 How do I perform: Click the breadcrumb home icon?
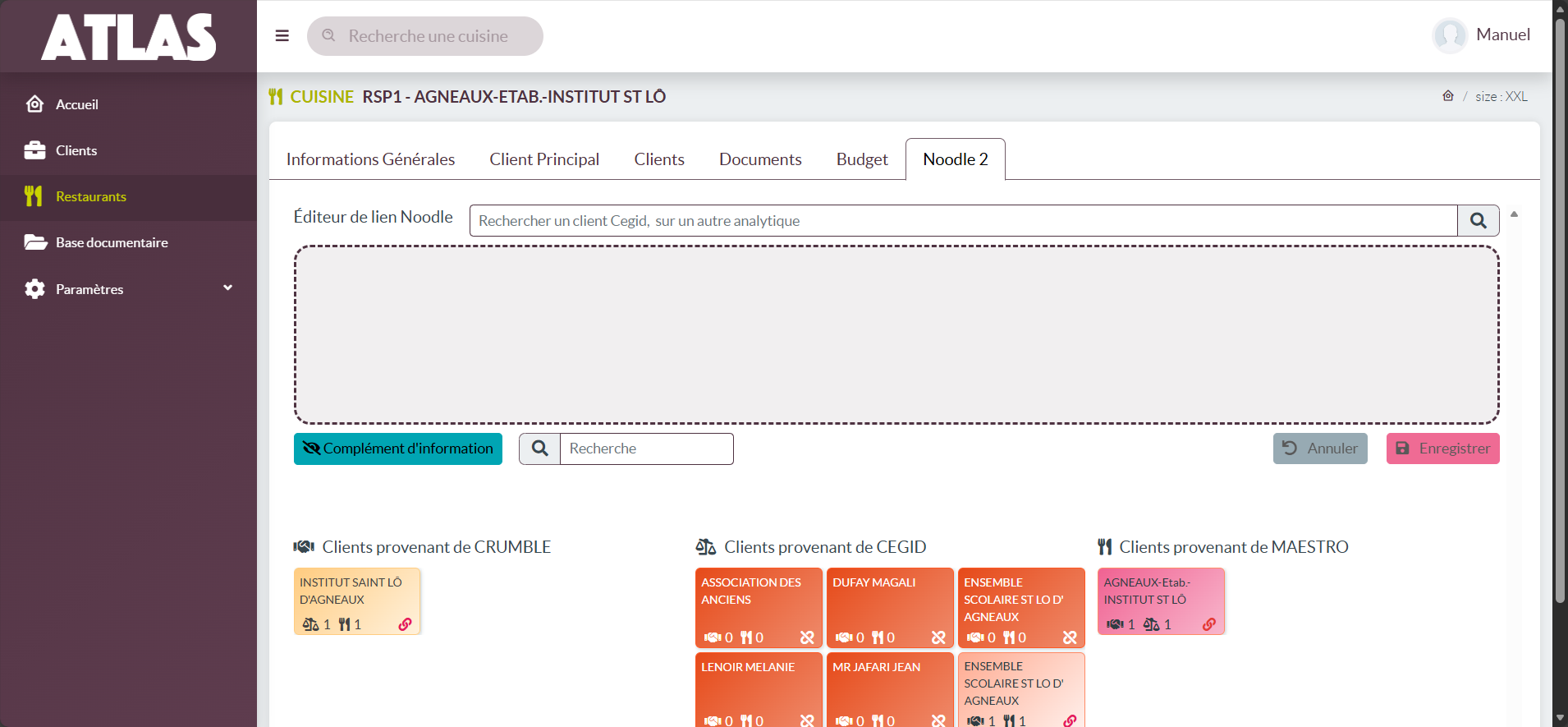(1448, 96)
